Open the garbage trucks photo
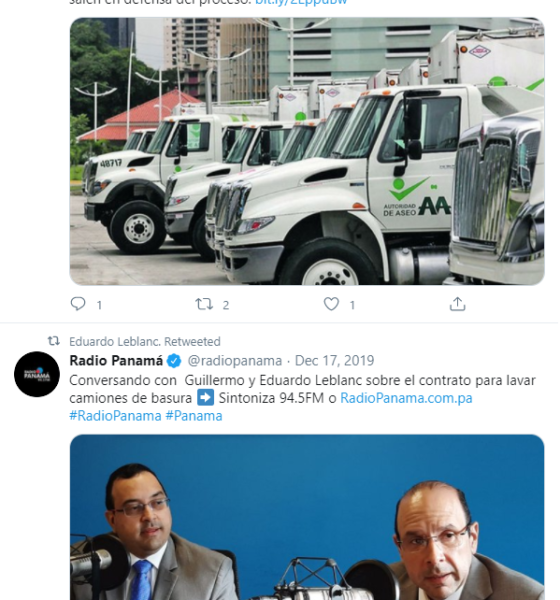Screen dimensions: 560x600 [307, 151]
